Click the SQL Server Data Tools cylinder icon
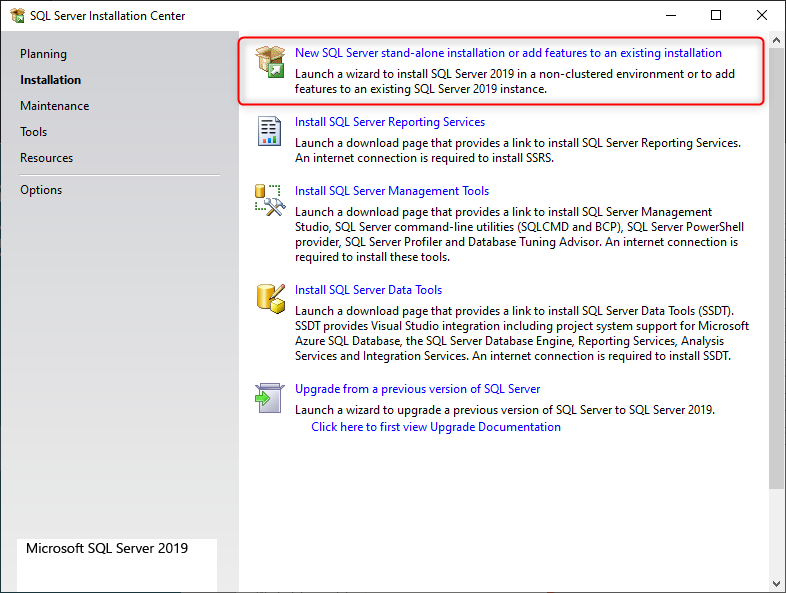The width and height of the screenshot is (786, 593). click(271, 299)
